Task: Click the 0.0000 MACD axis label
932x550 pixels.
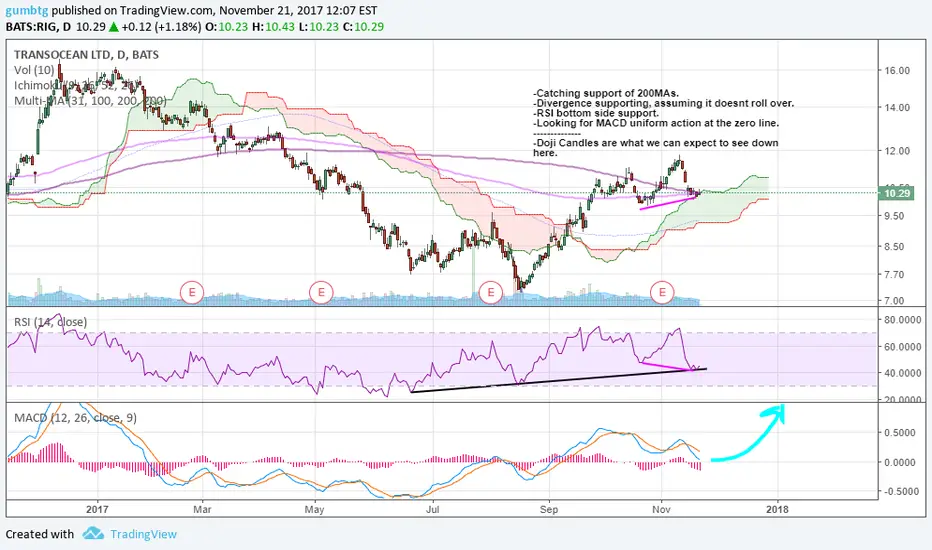Action: tap(900, 462)
